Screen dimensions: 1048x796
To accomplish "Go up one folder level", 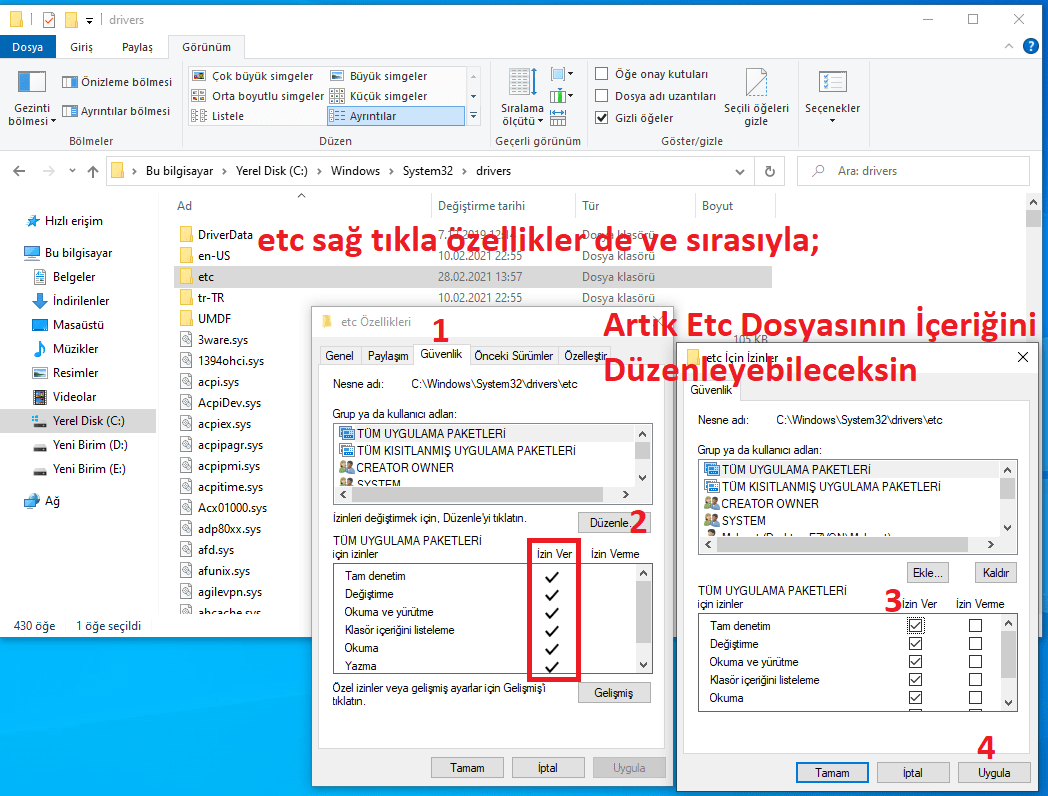I will tap(93, 171).
